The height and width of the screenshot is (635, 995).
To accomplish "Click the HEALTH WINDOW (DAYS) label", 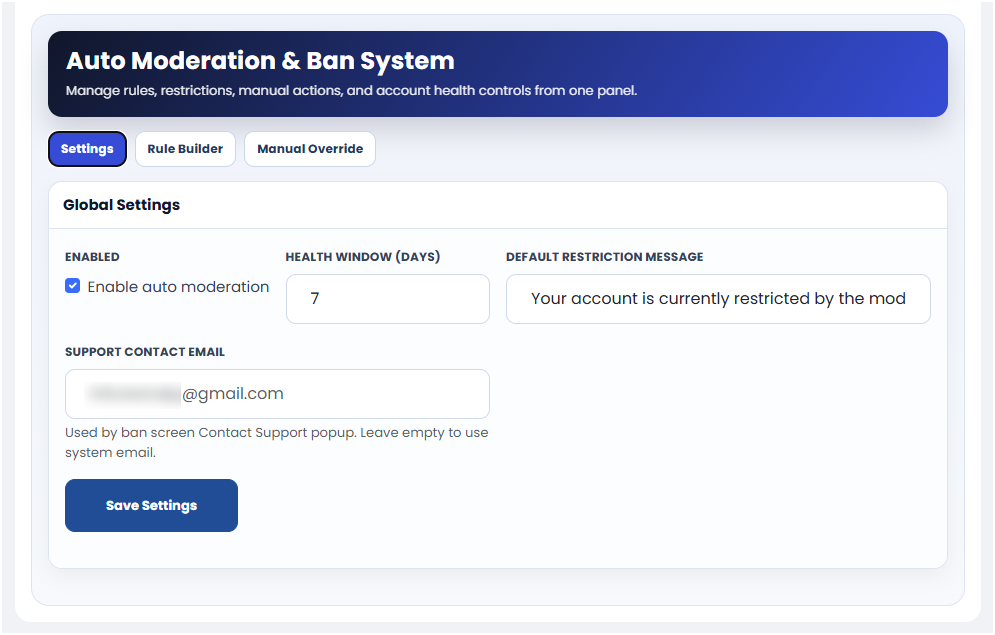I will (362, 257).
